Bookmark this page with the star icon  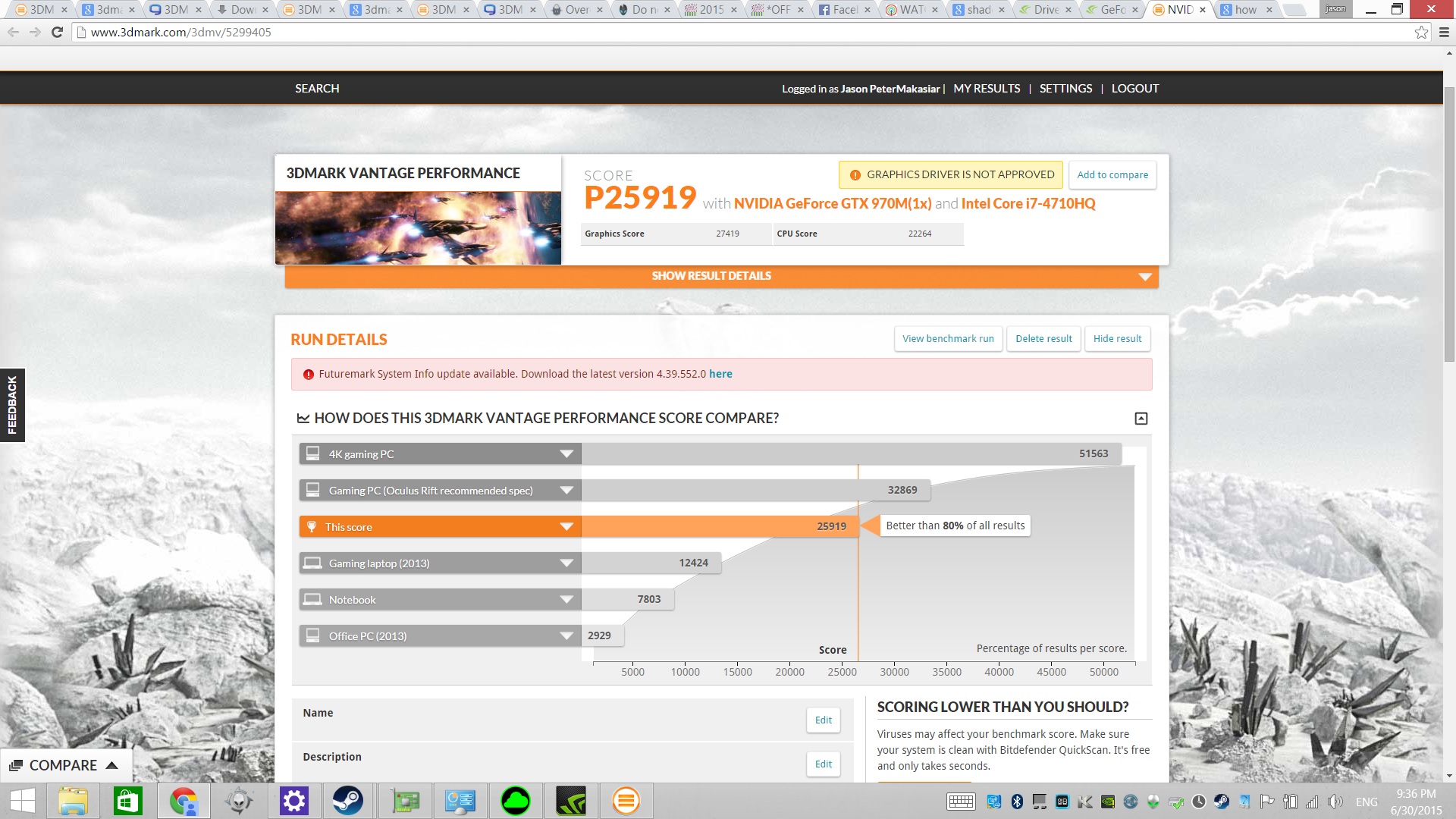1421,32
